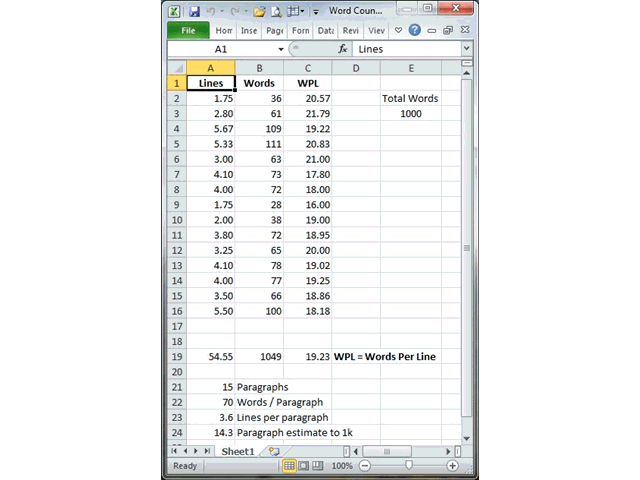The width and height of the screenshot is (640, 480).
Task: Select cell E3 containing 1000
Action: pos(411,114)
